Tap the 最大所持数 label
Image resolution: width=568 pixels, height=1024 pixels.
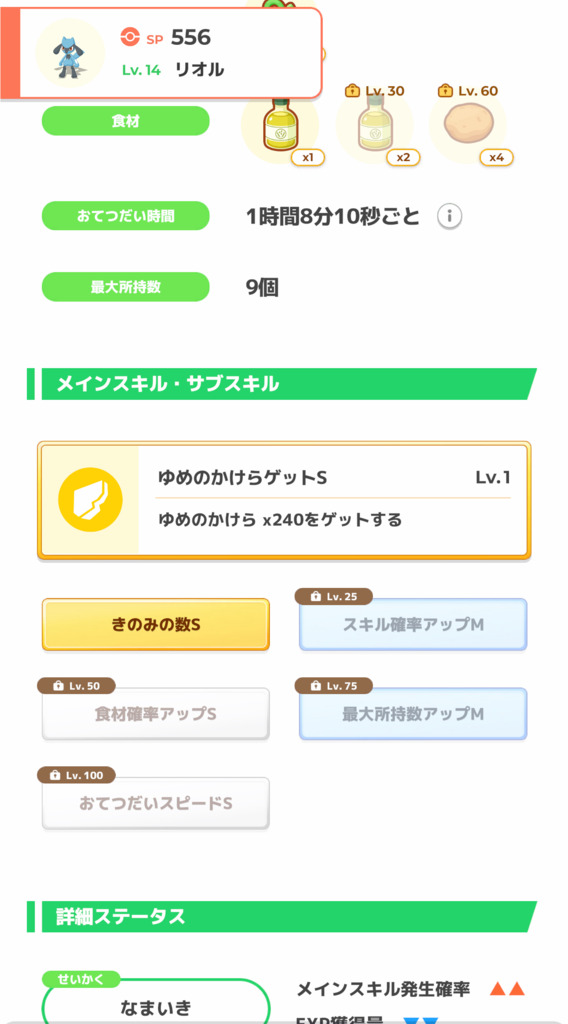click(125, 287)
